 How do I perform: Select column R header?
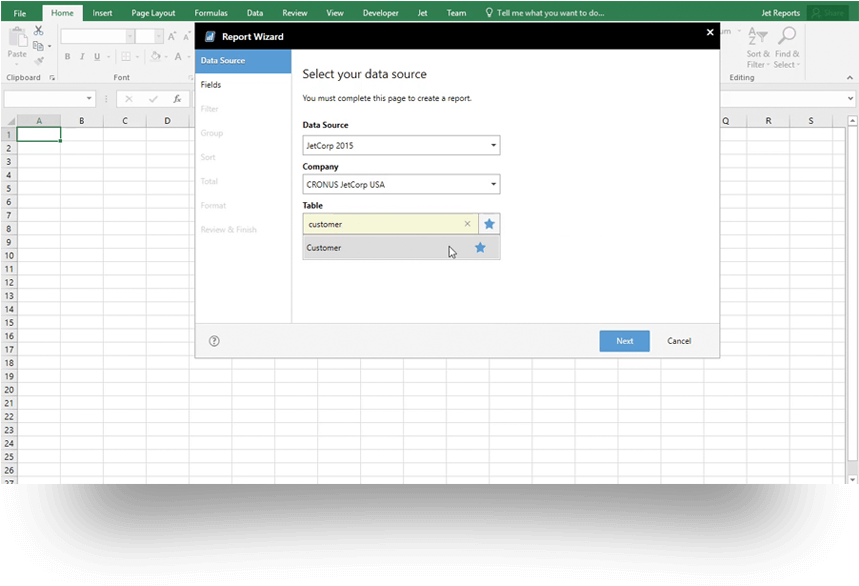click(x=768, y=120)
